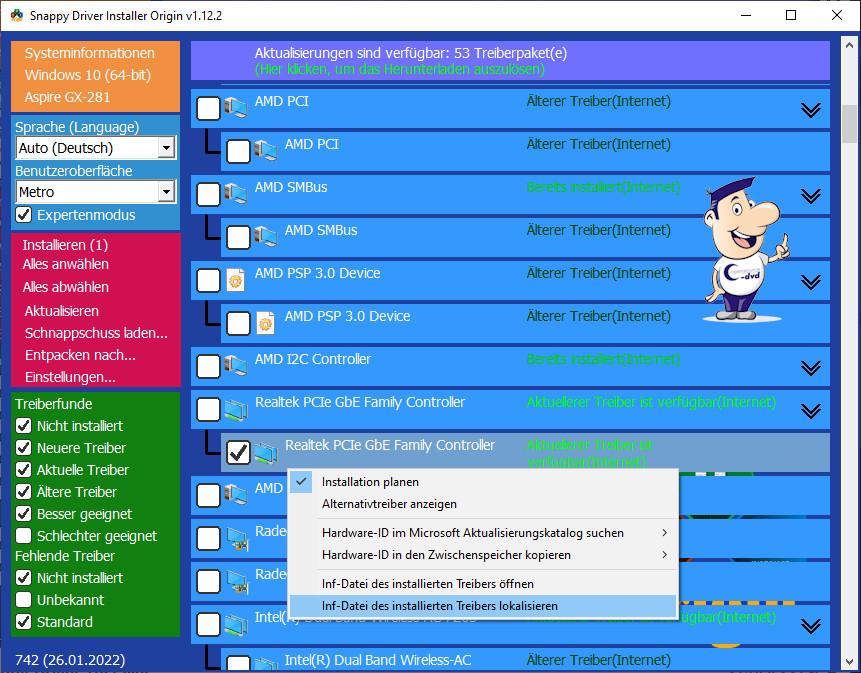Click the AMD PCI device icon
The image size is (861, 673).
pos(236,108)
